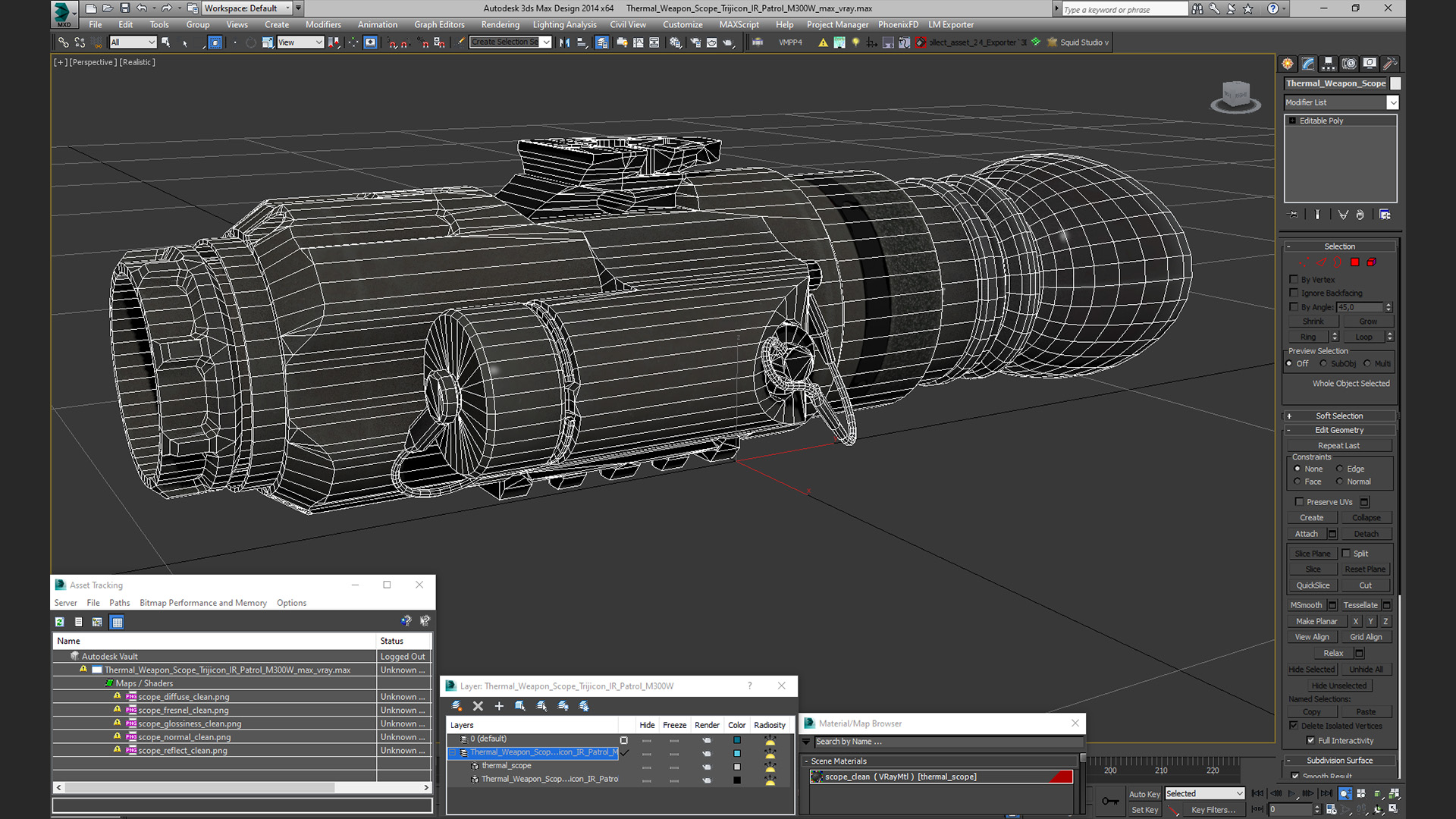Image resolution: width=1456 pixels, height=819 pixels.
Task: Click the Grow selection button
Action: (x=1367, y=322)
